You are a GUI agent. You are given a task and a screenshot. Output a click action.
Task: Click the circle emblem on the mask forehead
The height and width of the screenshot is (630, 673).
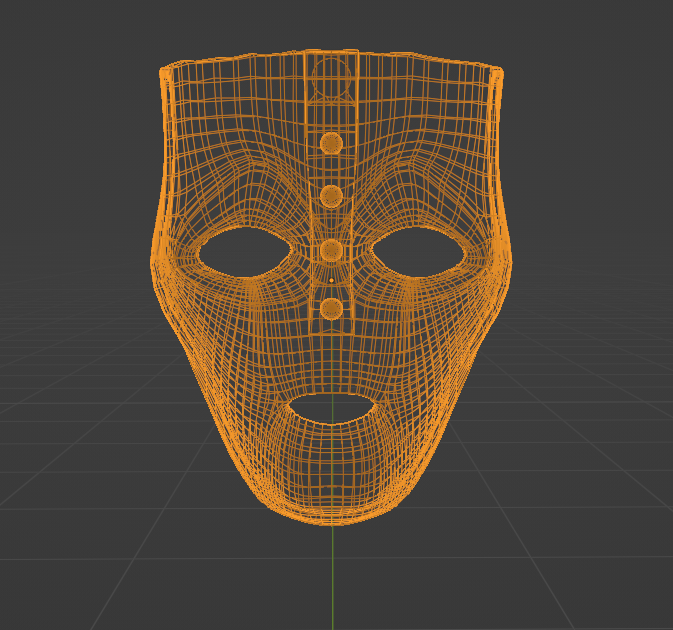point(331,78)
